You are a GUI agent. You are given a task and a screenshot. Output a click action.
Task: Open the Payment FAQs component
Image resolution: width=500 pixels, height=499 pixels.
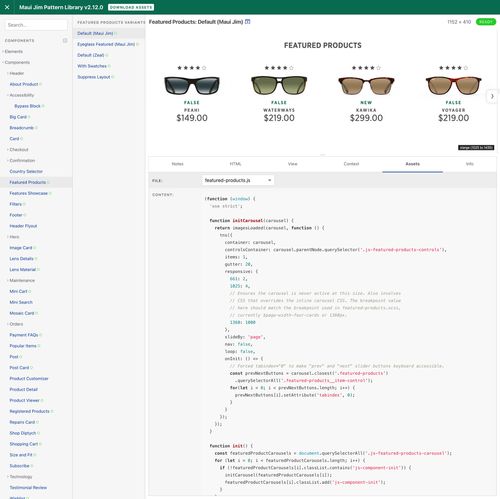[x=24, y=335]
